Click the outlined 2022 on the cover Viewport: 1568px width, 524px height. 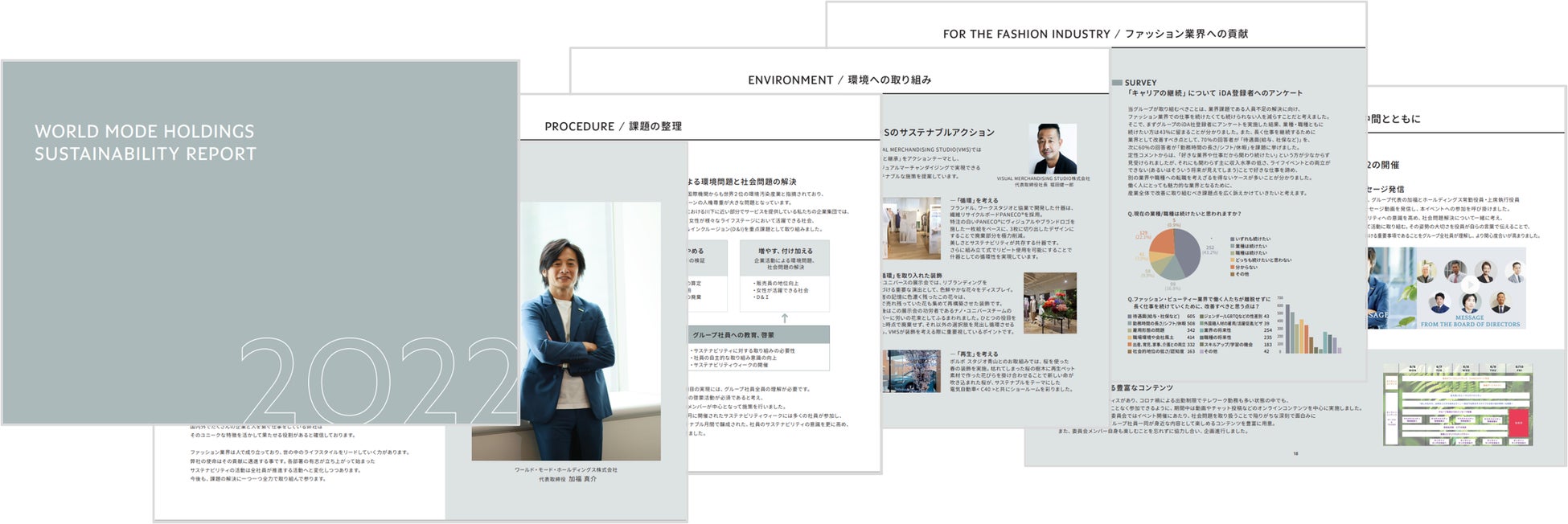[x=378, y=379]
